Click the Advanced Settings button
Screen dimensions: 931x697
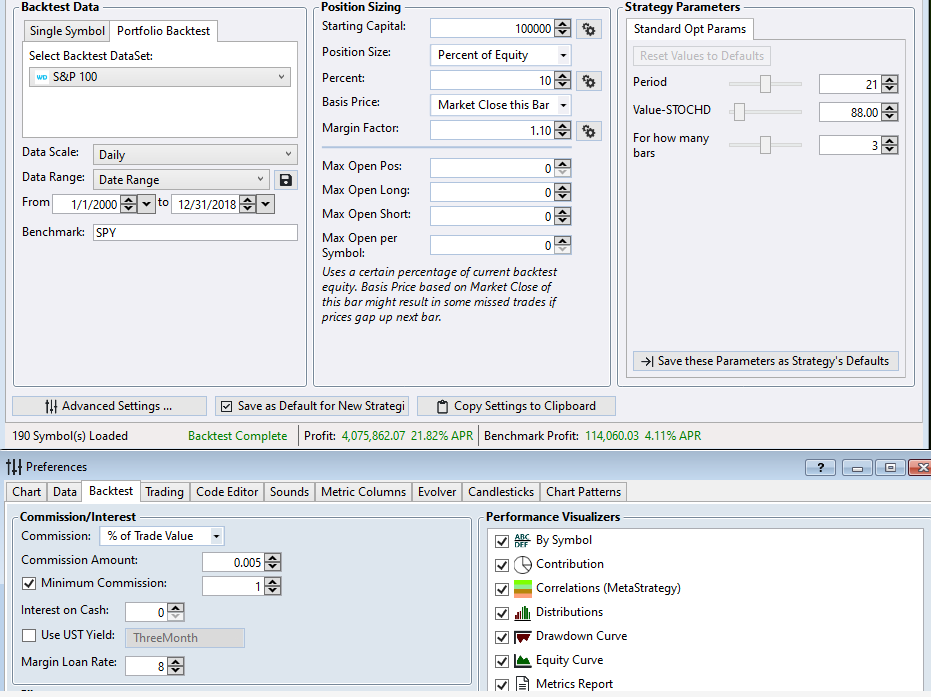tap(109, 406)
